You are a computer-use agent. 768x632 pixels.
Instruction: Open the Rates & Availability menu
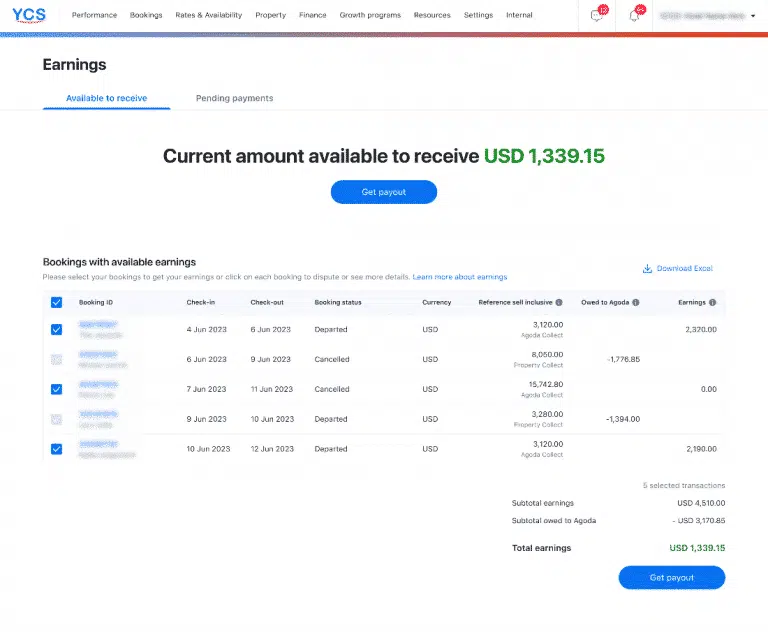point(208,15)
